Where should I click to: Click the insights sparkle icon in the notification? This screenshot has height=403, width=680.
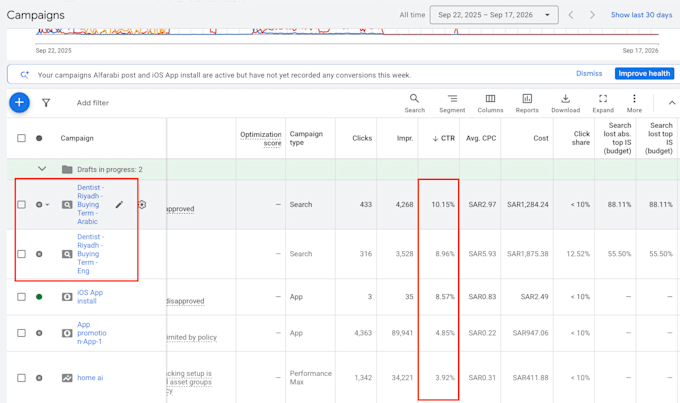point(25,75)
